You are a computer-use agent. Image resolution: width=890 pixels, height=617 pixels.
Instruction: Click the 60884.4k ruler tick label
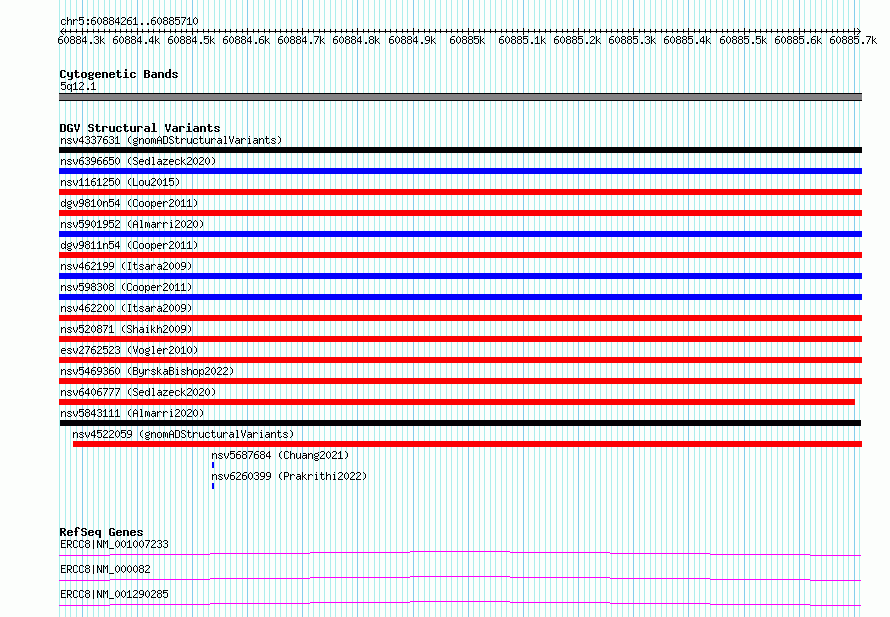pos(136,40)
